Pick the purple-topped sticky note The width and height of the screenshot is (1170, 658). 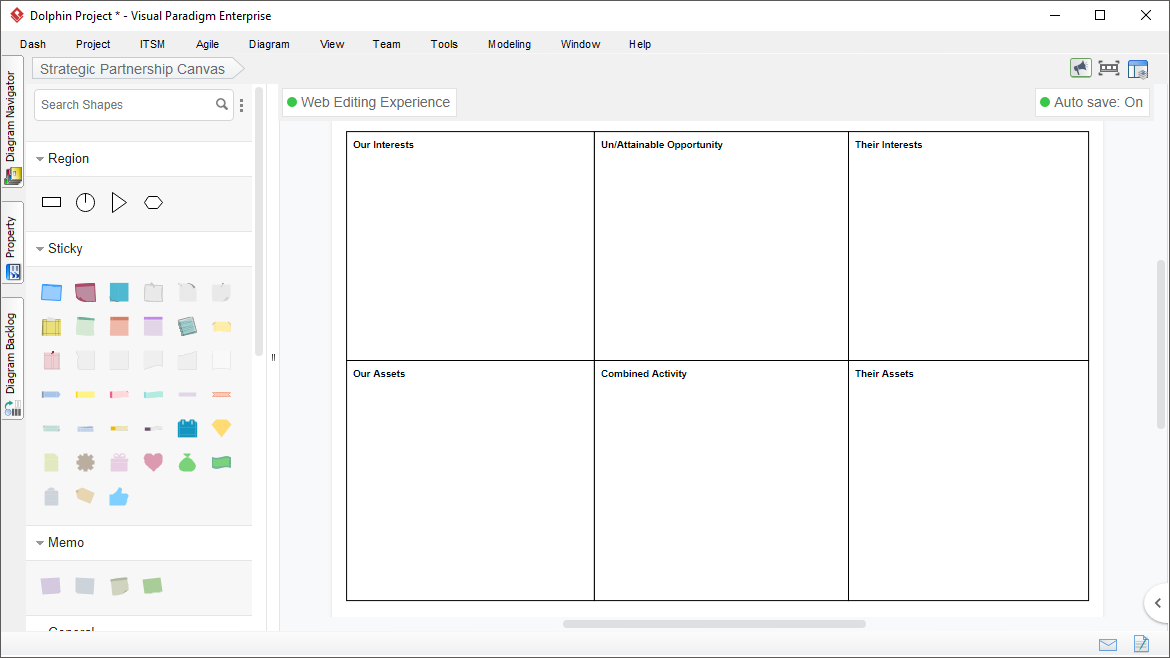tap(153, 326)
